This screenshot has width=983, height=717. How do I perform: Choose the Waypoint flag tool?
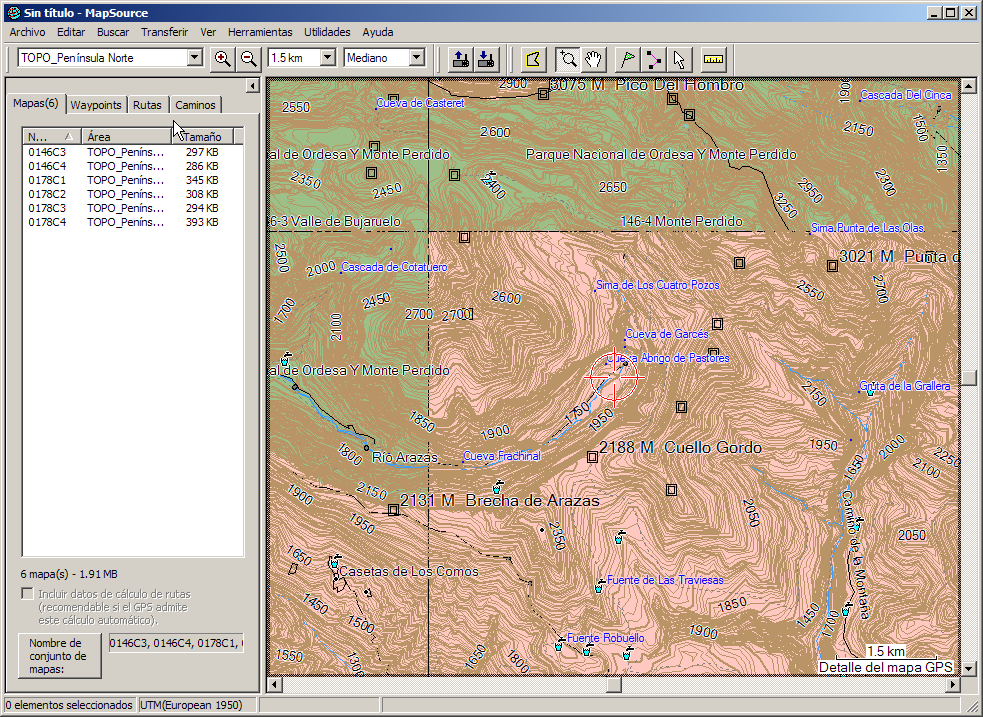click(x=628, y=60)
